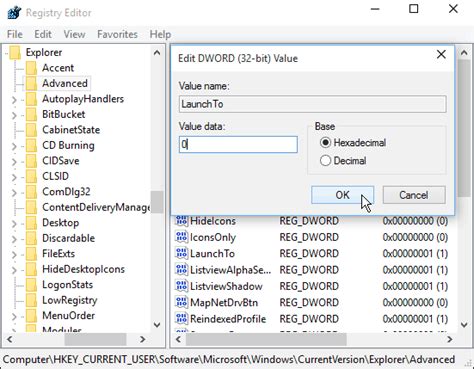This screenshot has width=474, height=369.
Task: Expand the MenuOrder tree node
Action: pyautogui.click(x=14, y=316)
